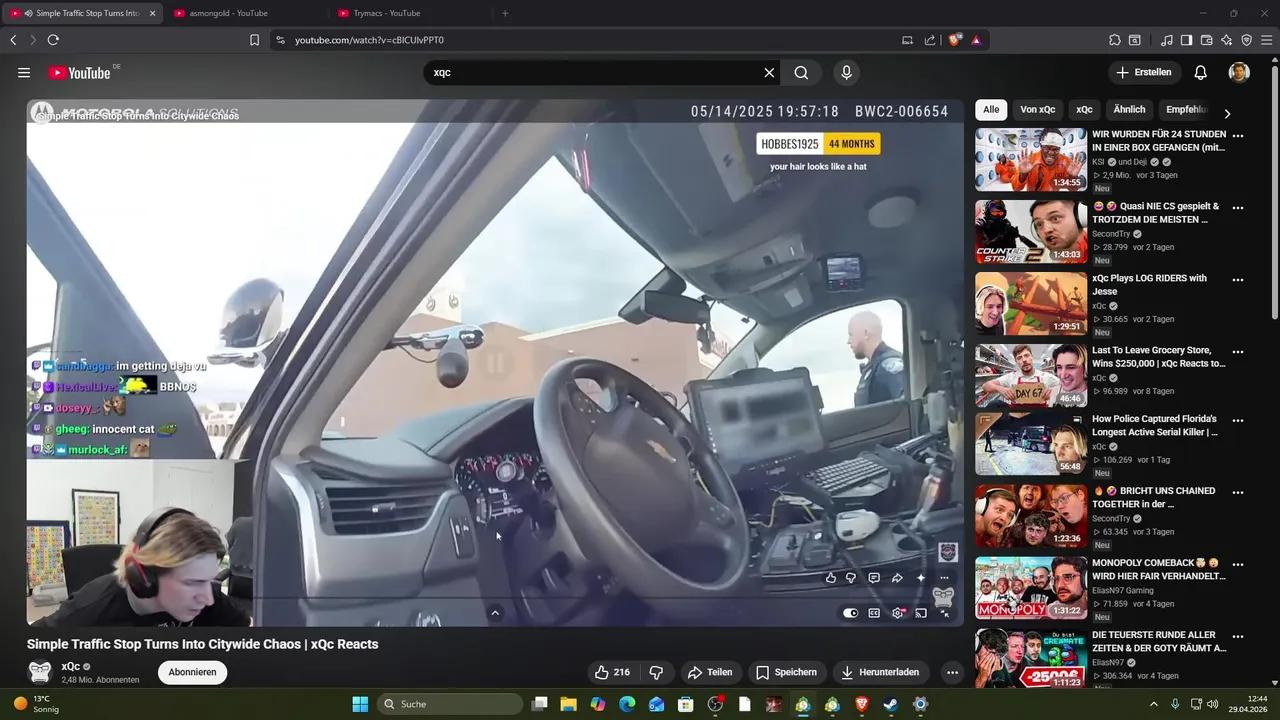Click thumbs-down inside the player overlay
The height and width of the screenshot is (720, 1280).
point(851,578)
